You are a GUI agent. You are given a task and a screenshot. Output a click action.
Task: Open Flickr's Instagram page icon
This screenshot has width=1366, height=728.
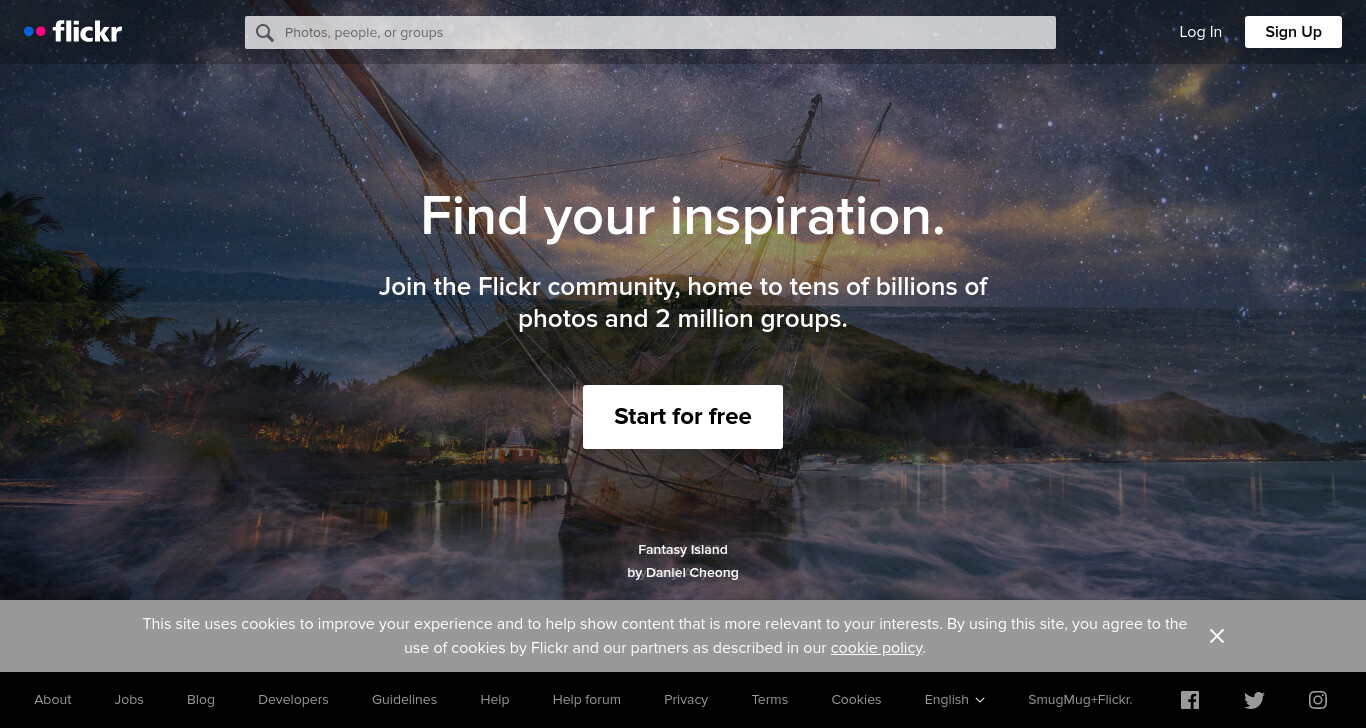click(x=1318, y=700)
